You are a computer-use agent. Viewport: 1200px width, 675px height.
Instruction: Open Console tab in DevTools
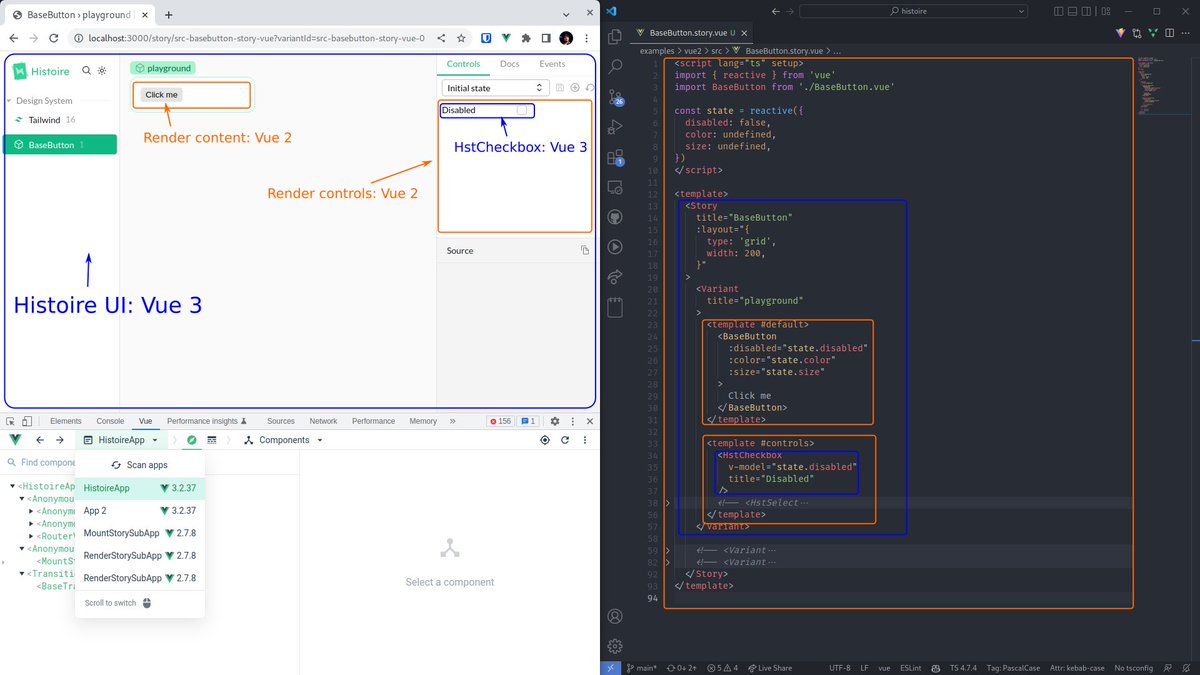point(110,421)
